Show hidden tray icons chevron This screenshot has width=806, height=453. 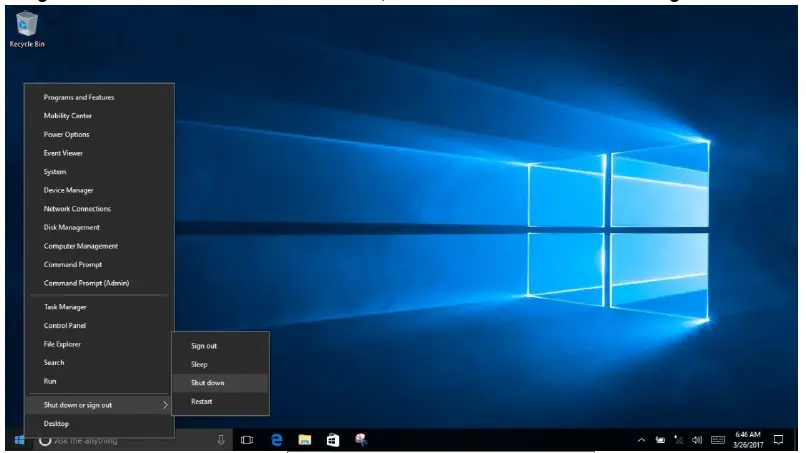(641, 440)
